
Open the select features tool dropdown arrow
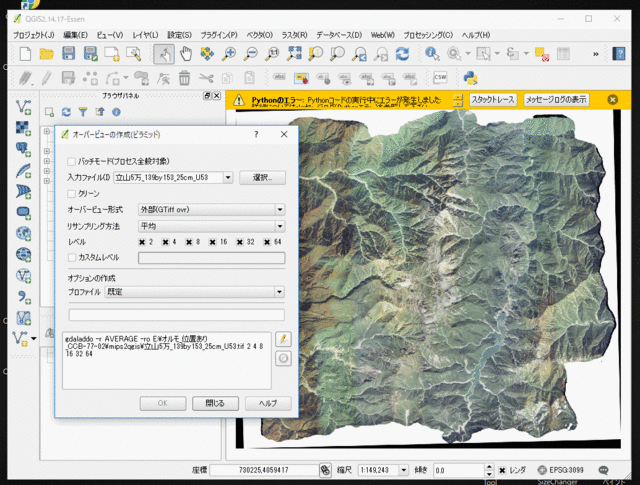497,53
